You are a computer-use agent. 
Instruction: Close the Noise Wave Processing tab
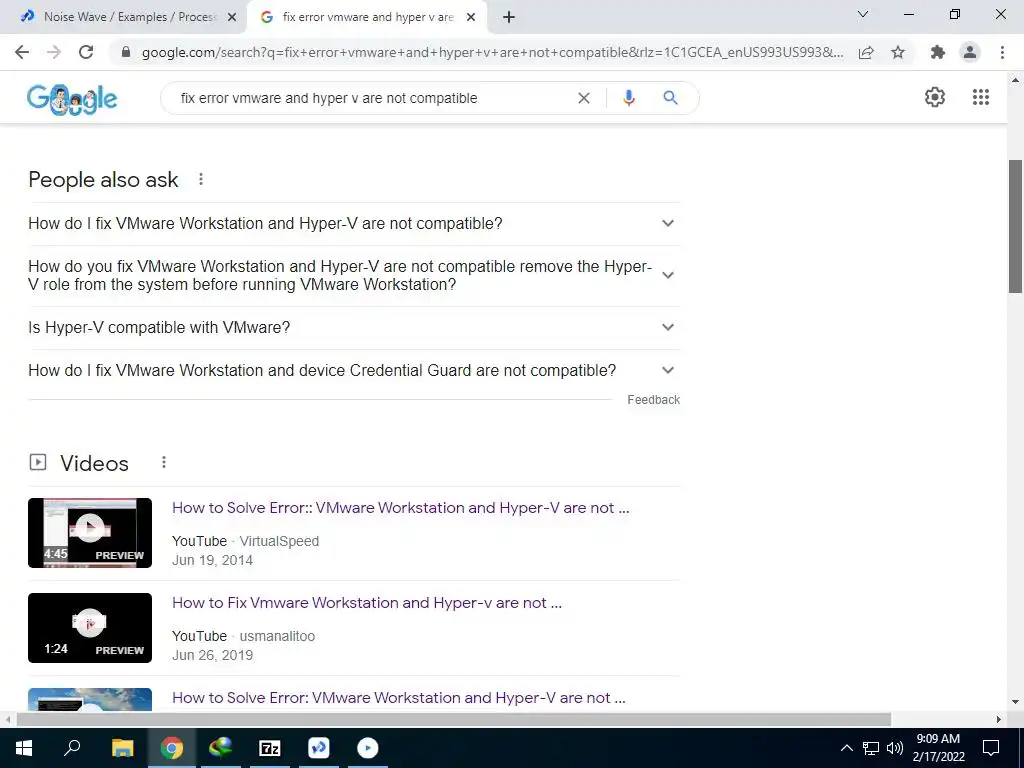(x=232, y=18)
